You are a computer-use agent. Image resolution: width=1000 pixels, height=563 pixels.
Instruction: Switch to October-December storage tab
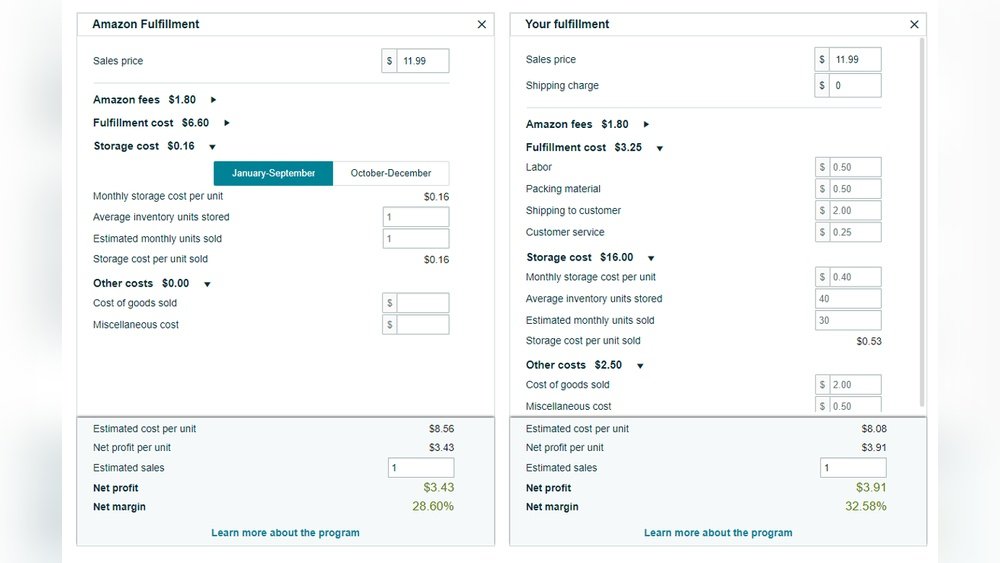tap(391, 173)
